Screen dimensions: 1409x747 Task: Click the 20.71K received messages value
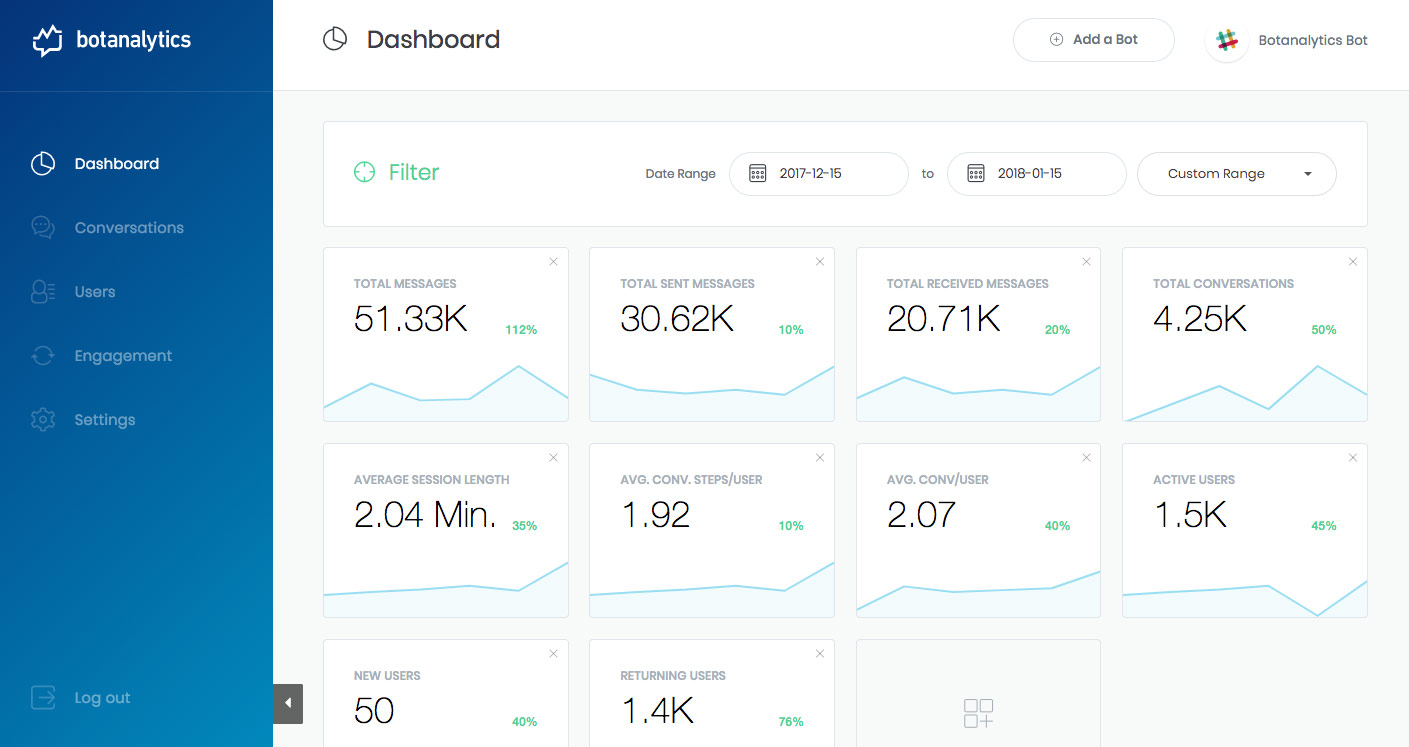tap(944, 319)
